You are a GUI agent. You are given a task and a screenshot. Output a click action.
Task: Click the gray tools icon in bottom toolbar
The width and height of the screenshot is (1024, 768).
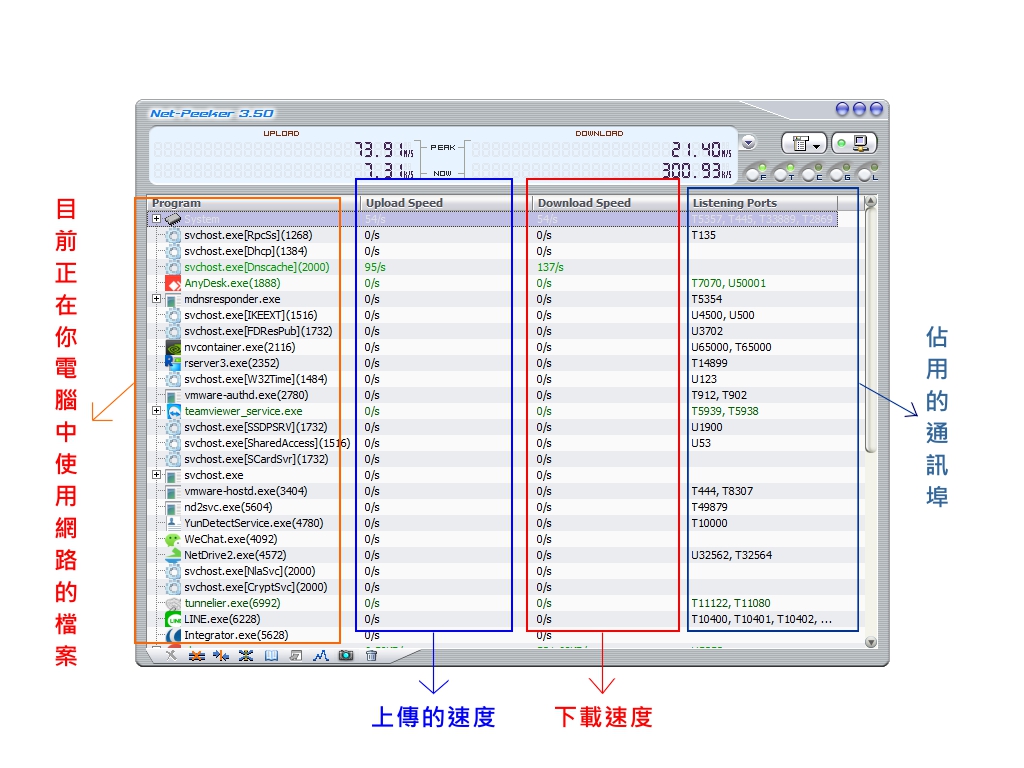pos(171,655)
